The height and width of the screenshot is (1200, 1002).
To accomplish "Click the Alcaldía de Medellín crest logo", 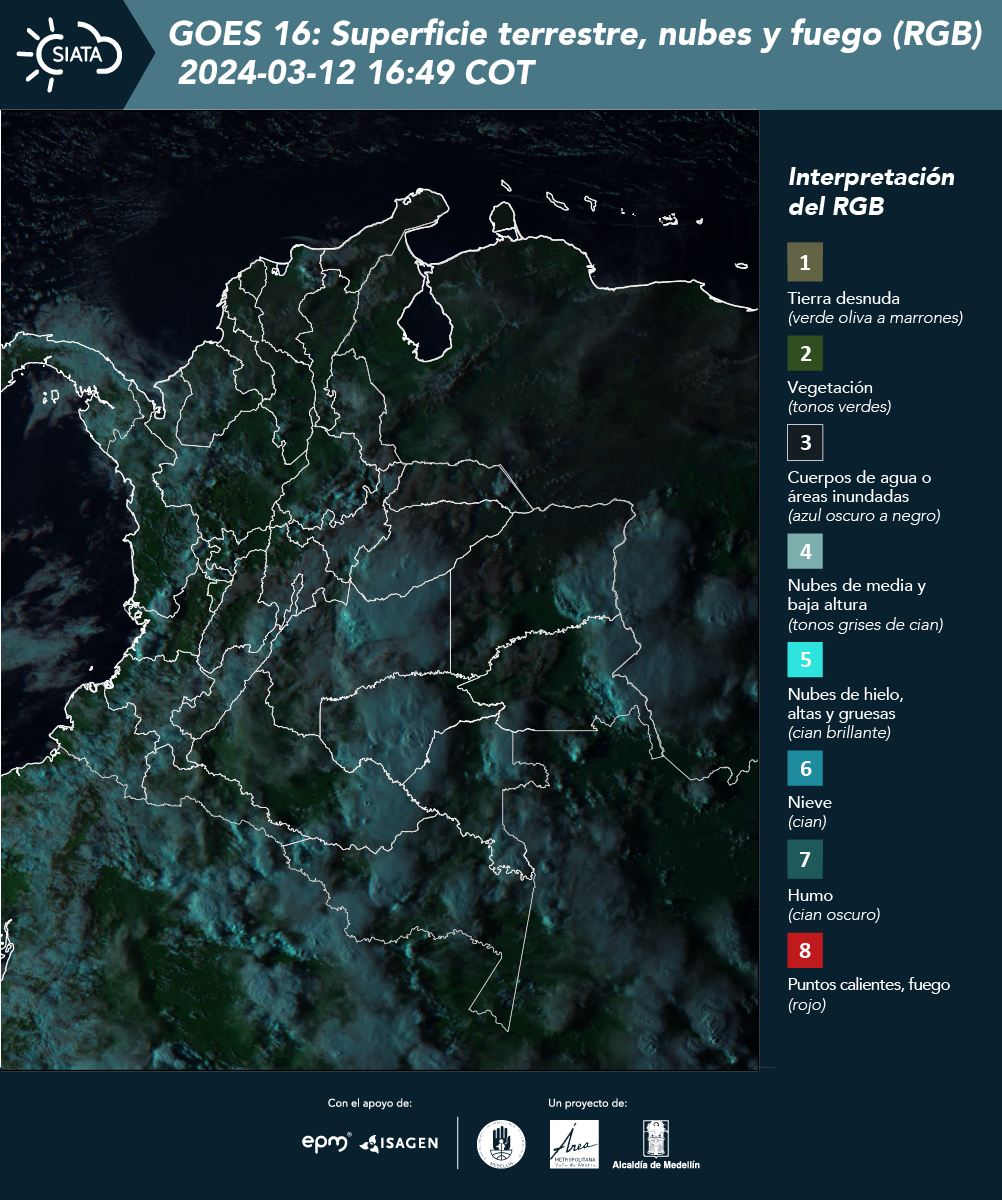I will (656, 1145).
